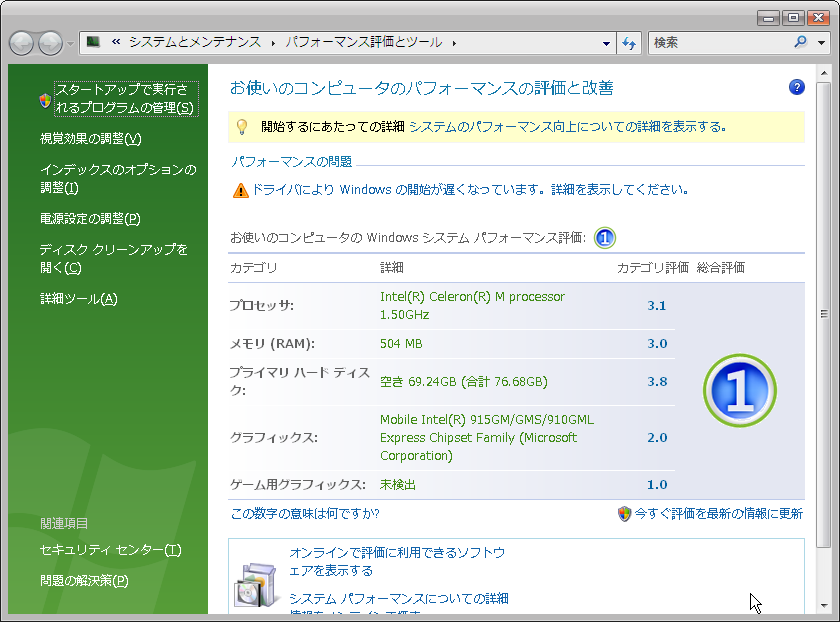Click the カテゴリ column header
840x622 pixels.
coord(253,267)
